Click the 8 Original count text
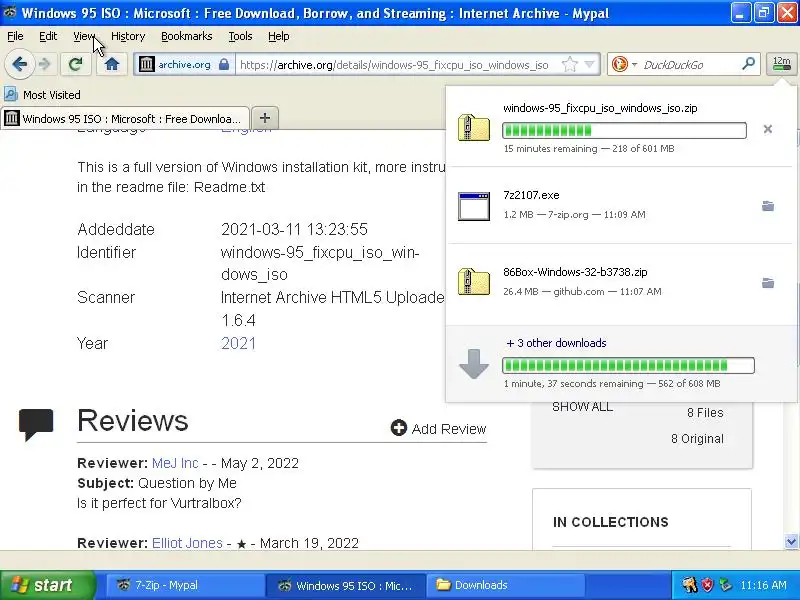The image size is (800, 600). [697, 439]
